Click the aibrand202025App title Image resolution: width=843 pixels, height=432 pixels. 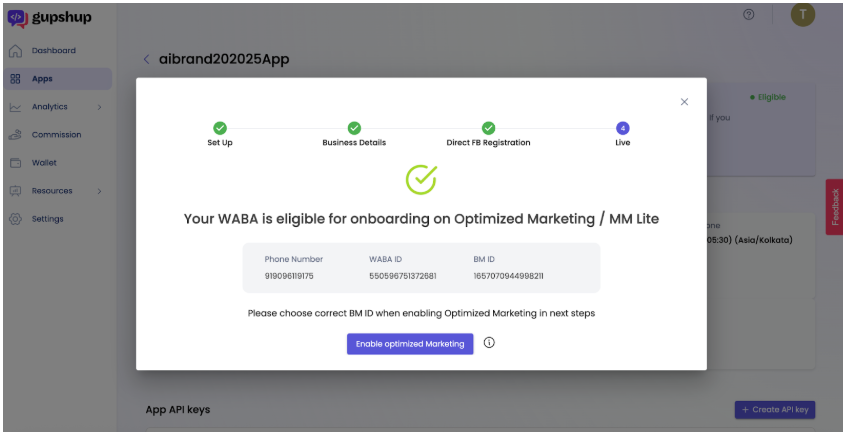(224, 59)
